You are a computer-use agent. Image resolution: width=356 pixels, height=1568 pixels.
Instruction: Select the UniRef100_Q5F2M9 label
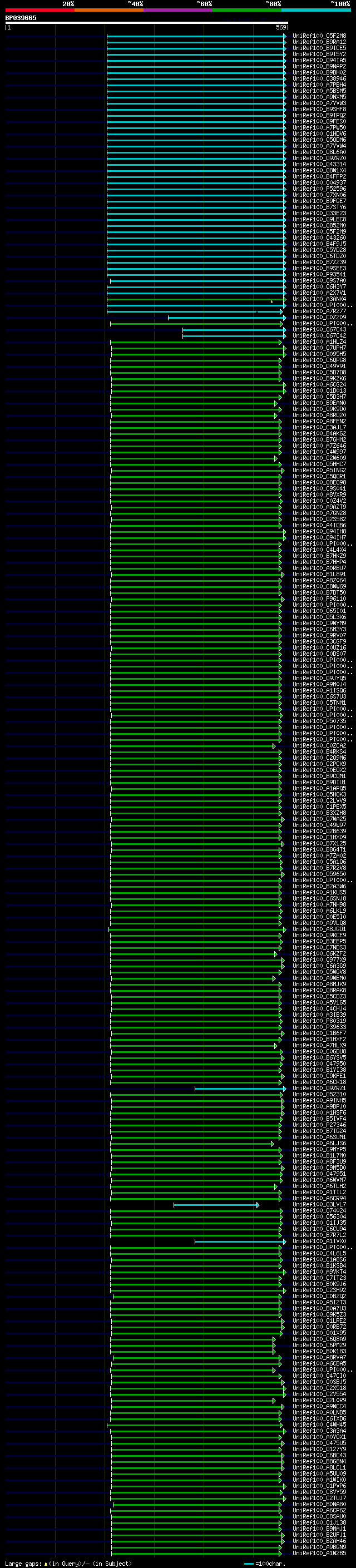(319, 231)
